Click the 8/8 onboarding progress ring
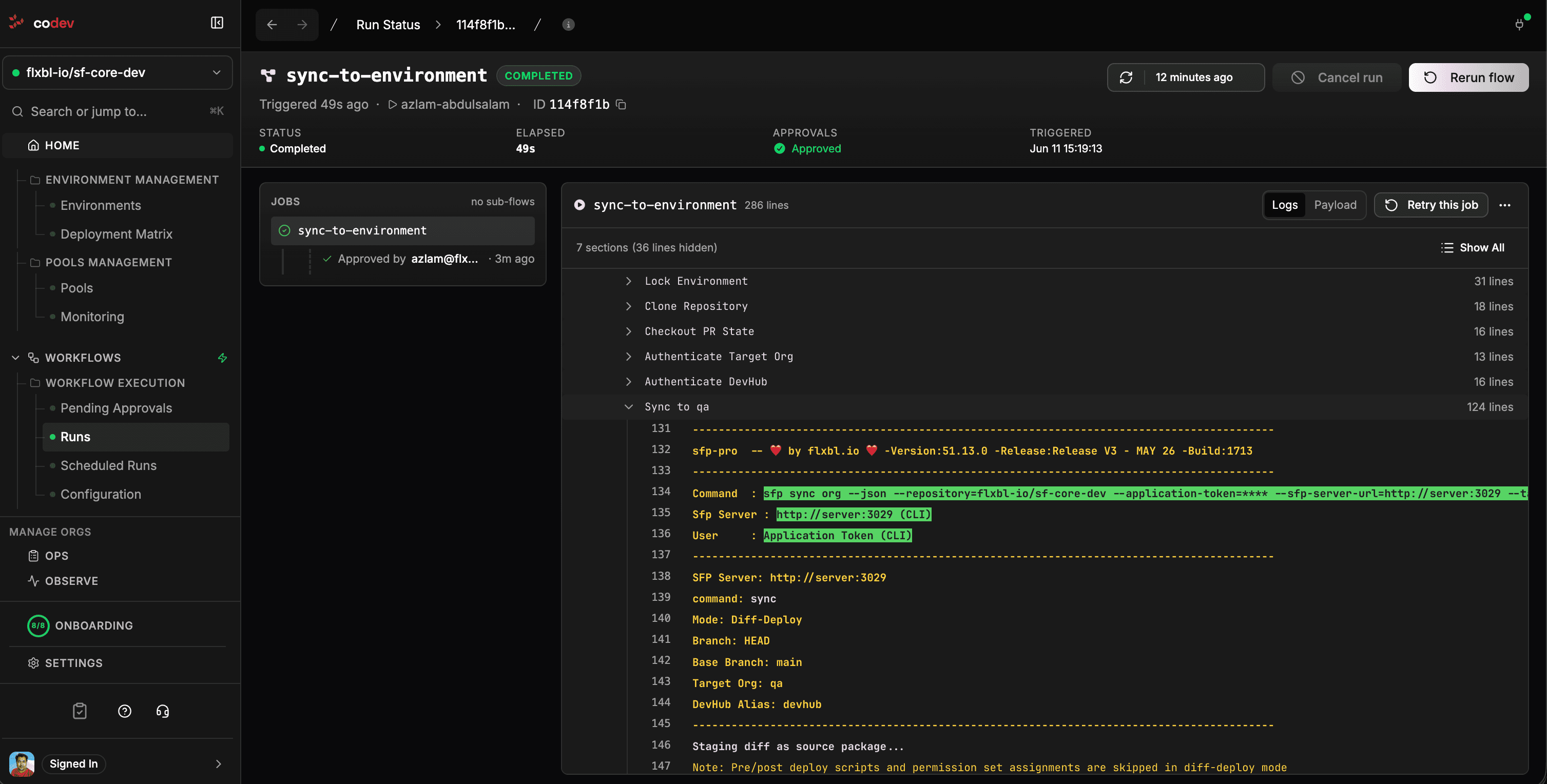The width and height of the screenshot is (1547, 784). 38,625
